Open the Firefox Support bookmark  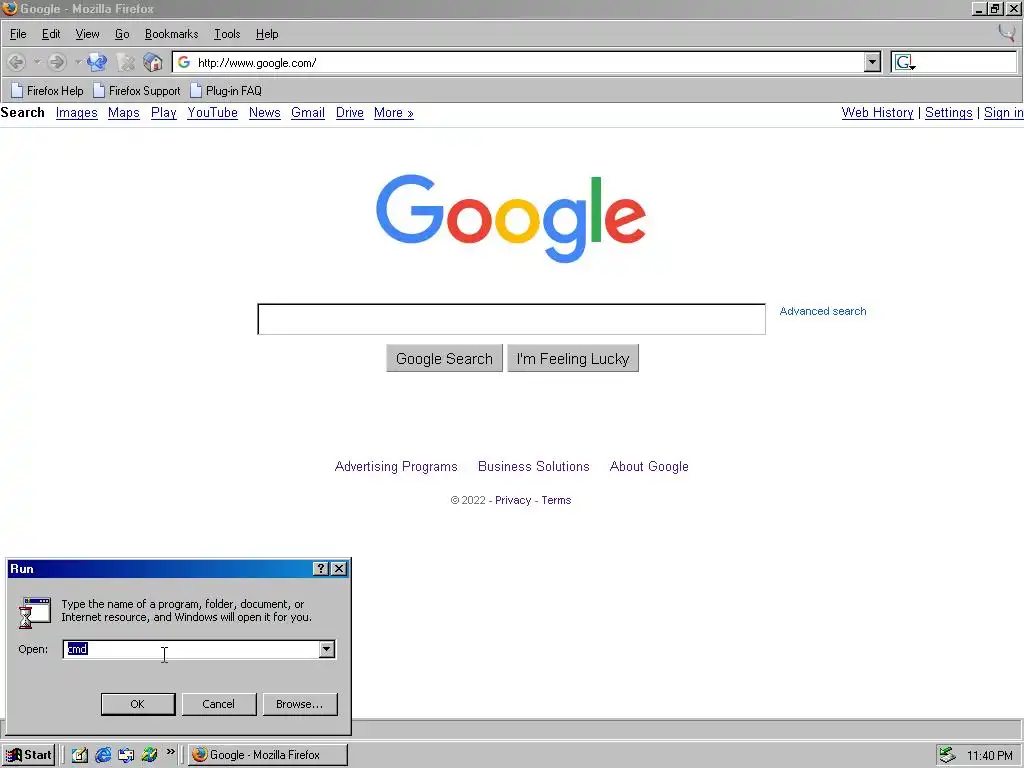click(136, 91)
